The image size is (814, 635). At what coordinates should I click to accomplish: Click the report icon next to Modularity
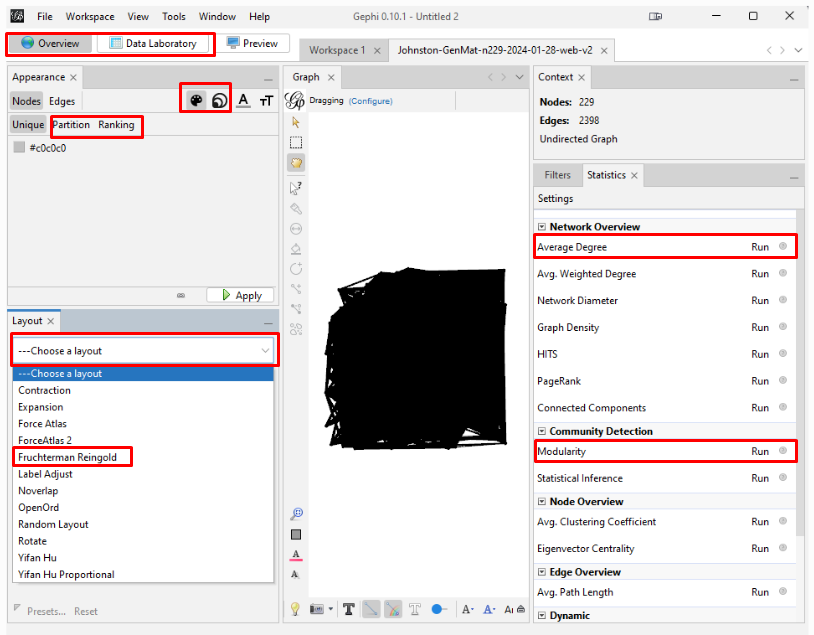(x=783, y=451)
